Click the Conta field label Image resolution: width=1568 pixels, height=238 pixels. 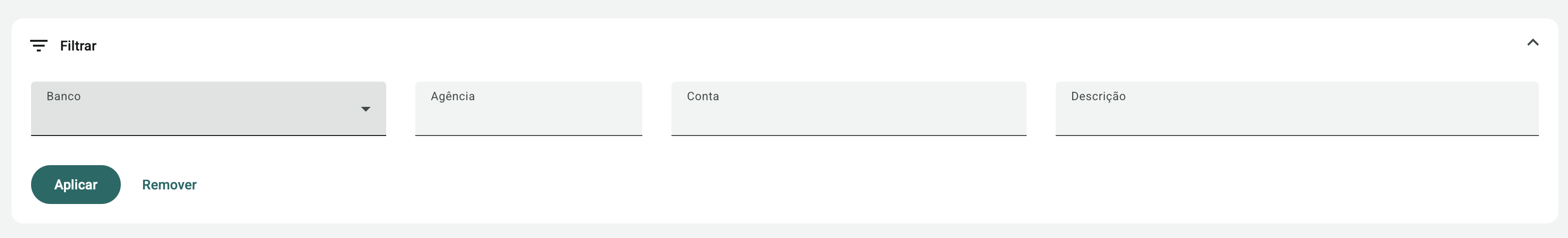(x=702, y=96)
